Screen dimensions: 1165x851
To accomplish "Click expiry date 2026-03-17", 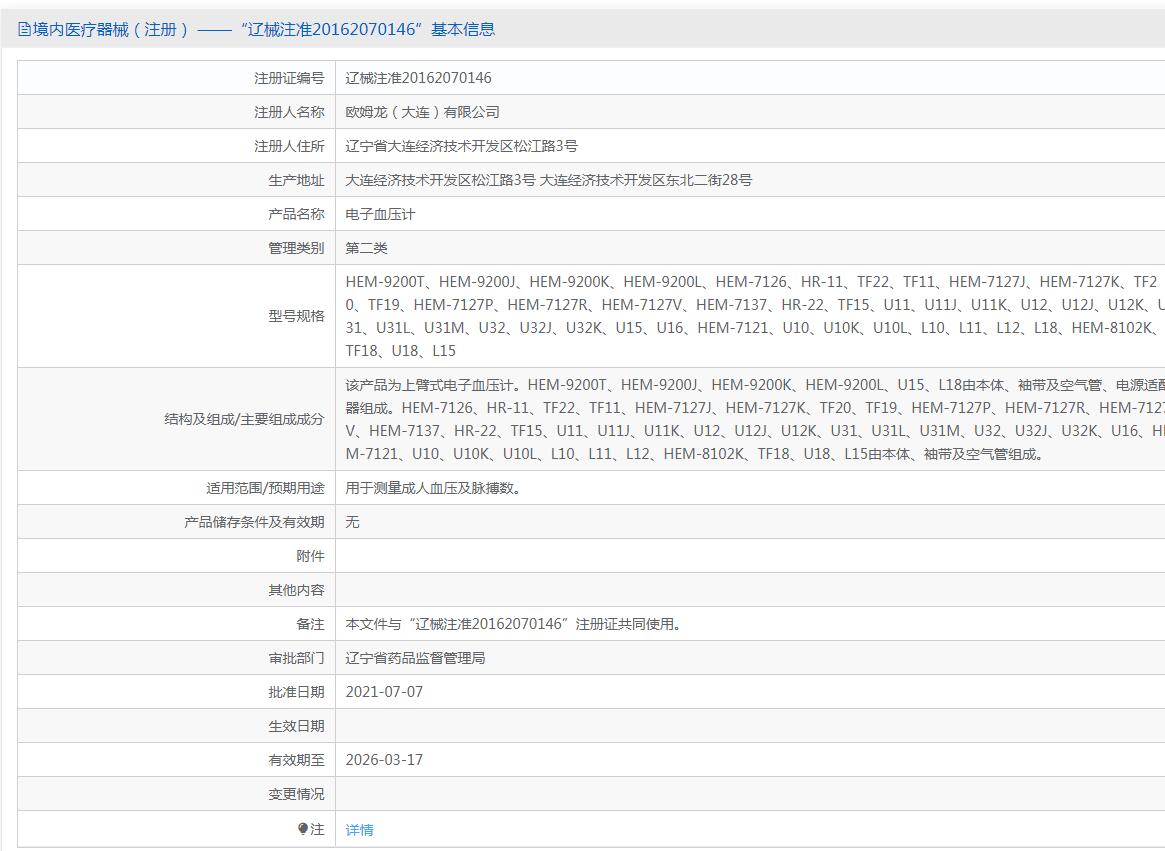I will pos(384,760).
